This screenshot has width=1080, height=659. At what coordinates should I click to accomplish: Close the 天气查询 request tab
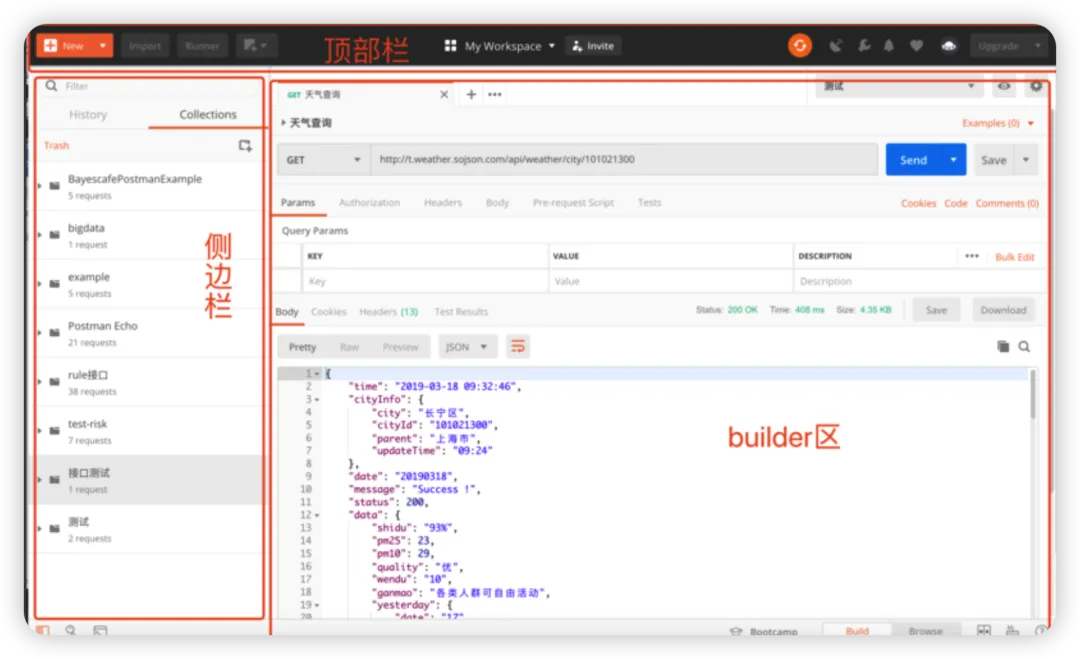pos(444,94)
